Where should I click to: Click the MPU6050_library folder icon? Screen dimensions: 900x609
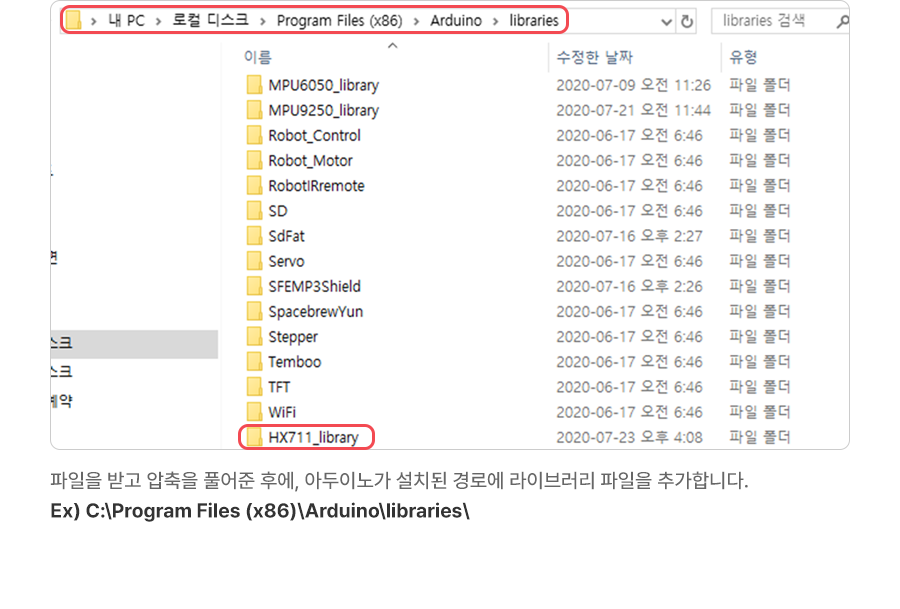[x=254, y=85]
